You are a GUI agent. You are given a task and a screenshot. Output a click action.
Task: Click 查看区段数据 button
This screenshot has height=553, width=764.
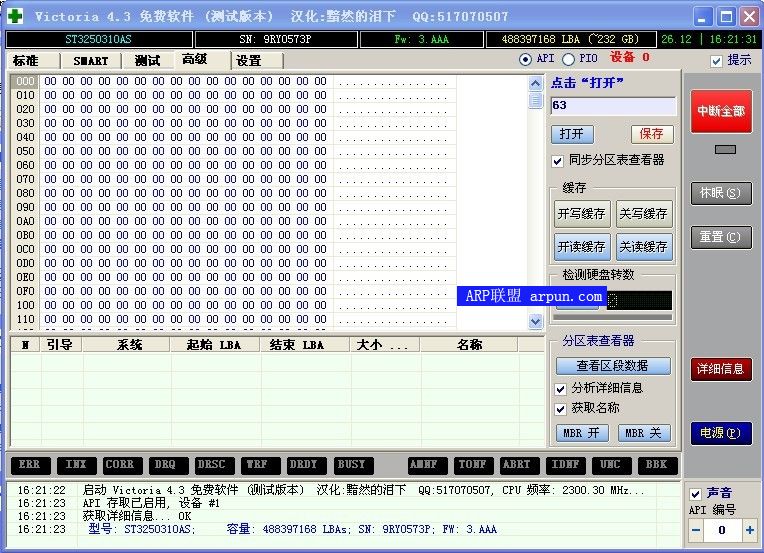pos(613,366)
